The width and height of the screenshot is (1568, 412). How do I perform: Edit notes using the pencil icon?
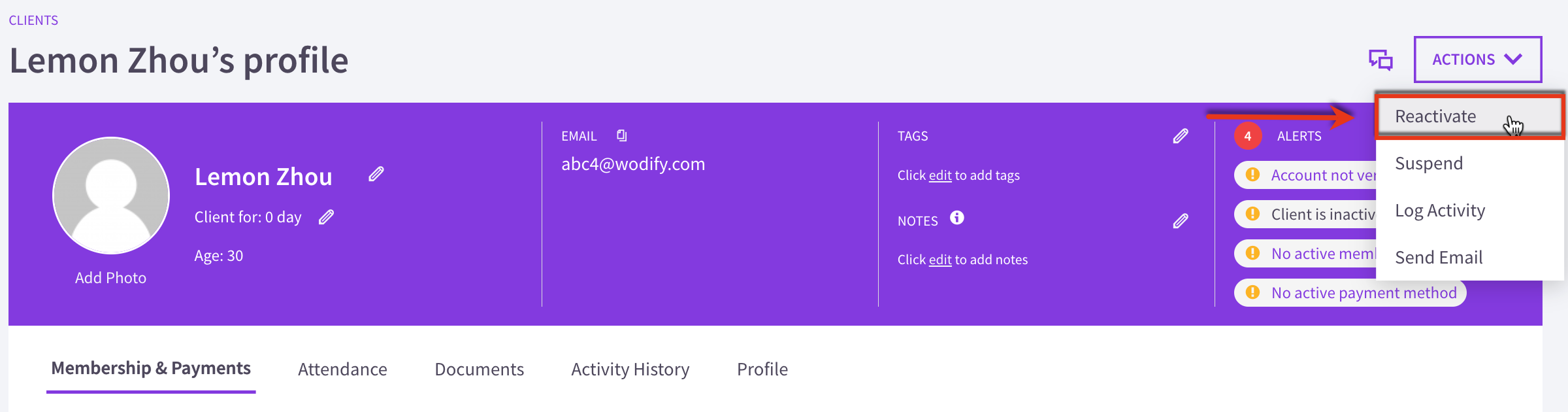[x=1181, y=221]
